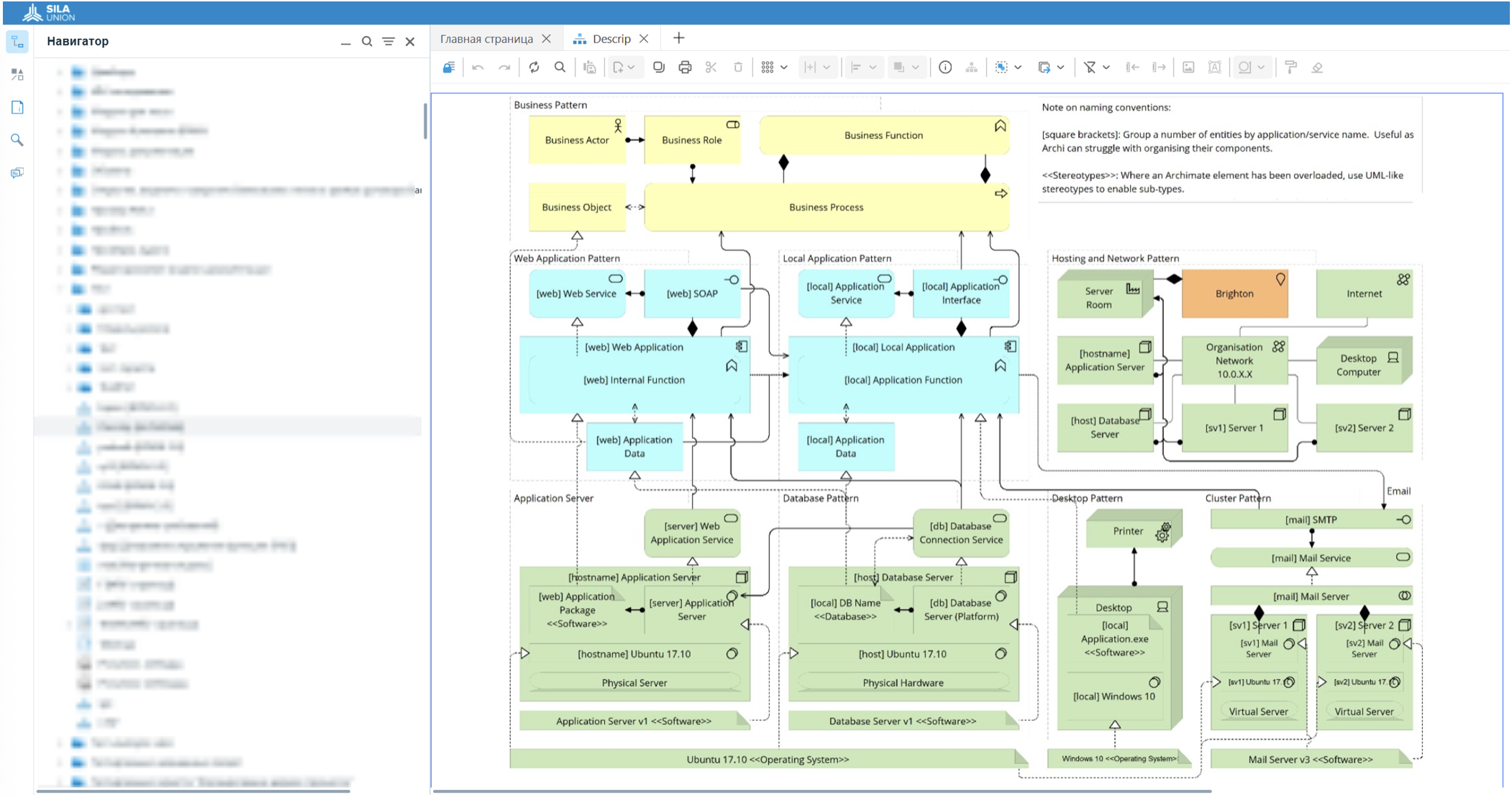Add a new tab with plus button
The width and height of the screenshot is (1512, 797).
(x=678, y=38)
